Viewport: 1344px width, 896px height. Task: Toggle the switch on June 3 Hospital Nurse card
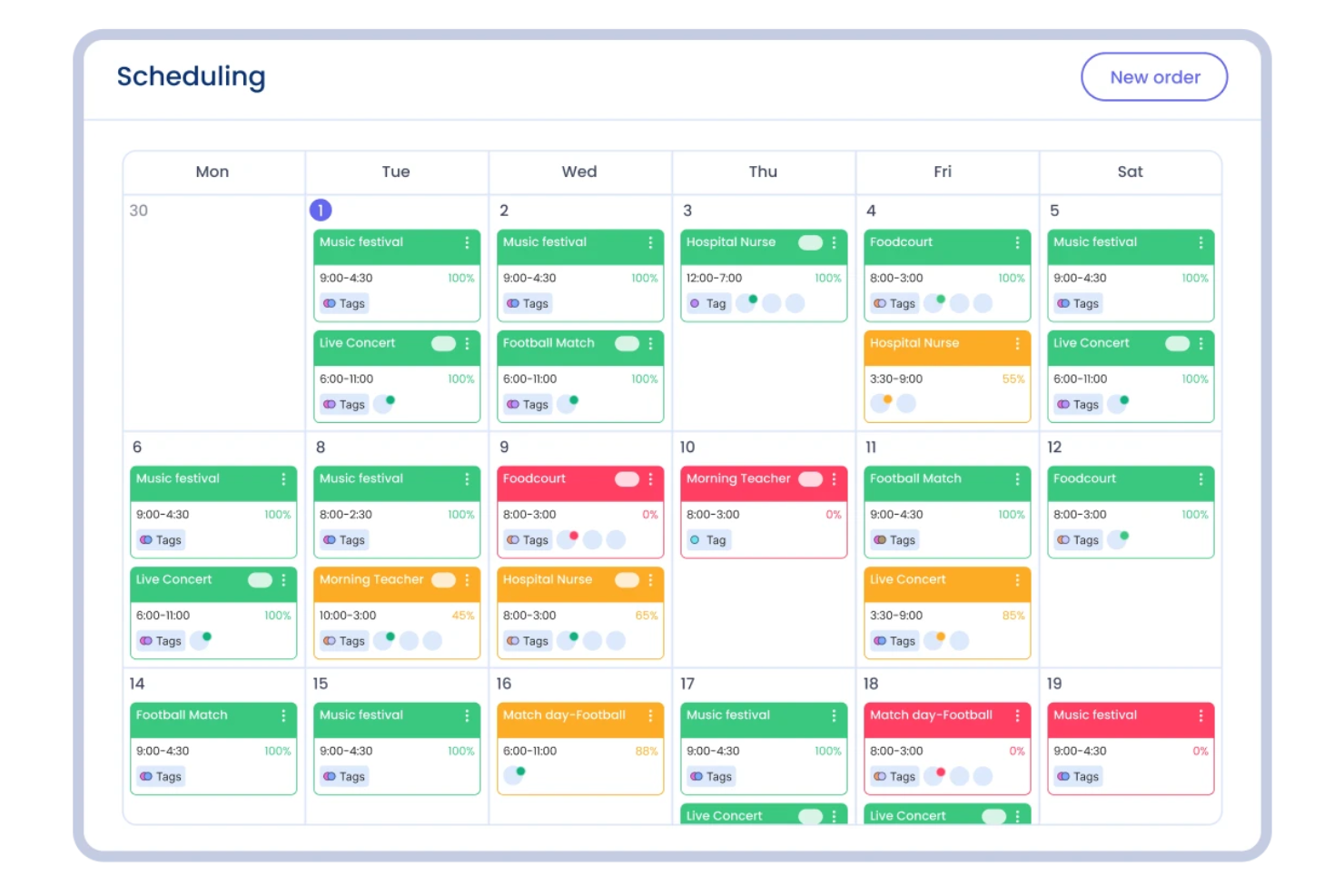[809, 242]
